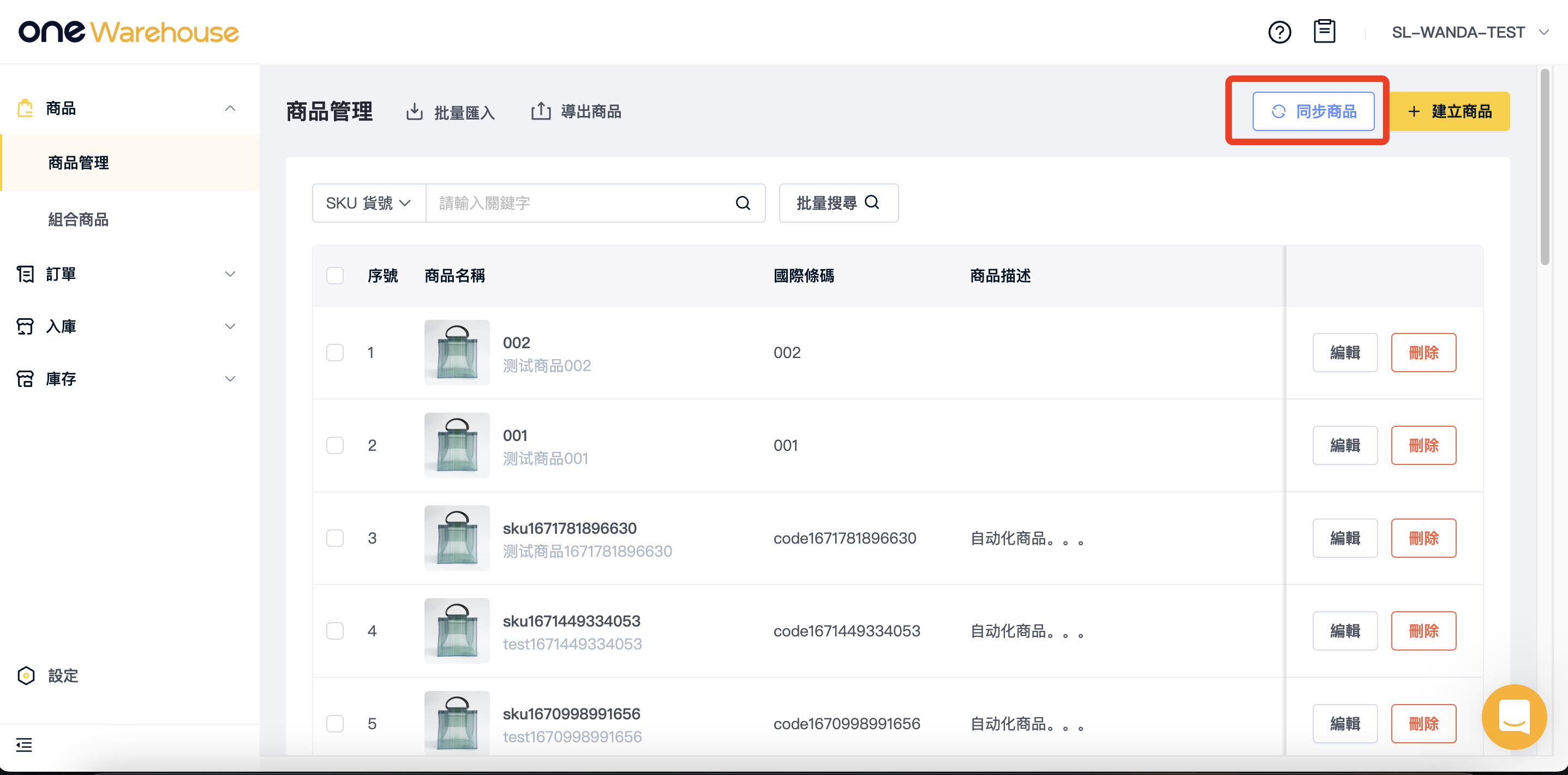
Task: Click 導出商品 export products
Action: (576, 111)
